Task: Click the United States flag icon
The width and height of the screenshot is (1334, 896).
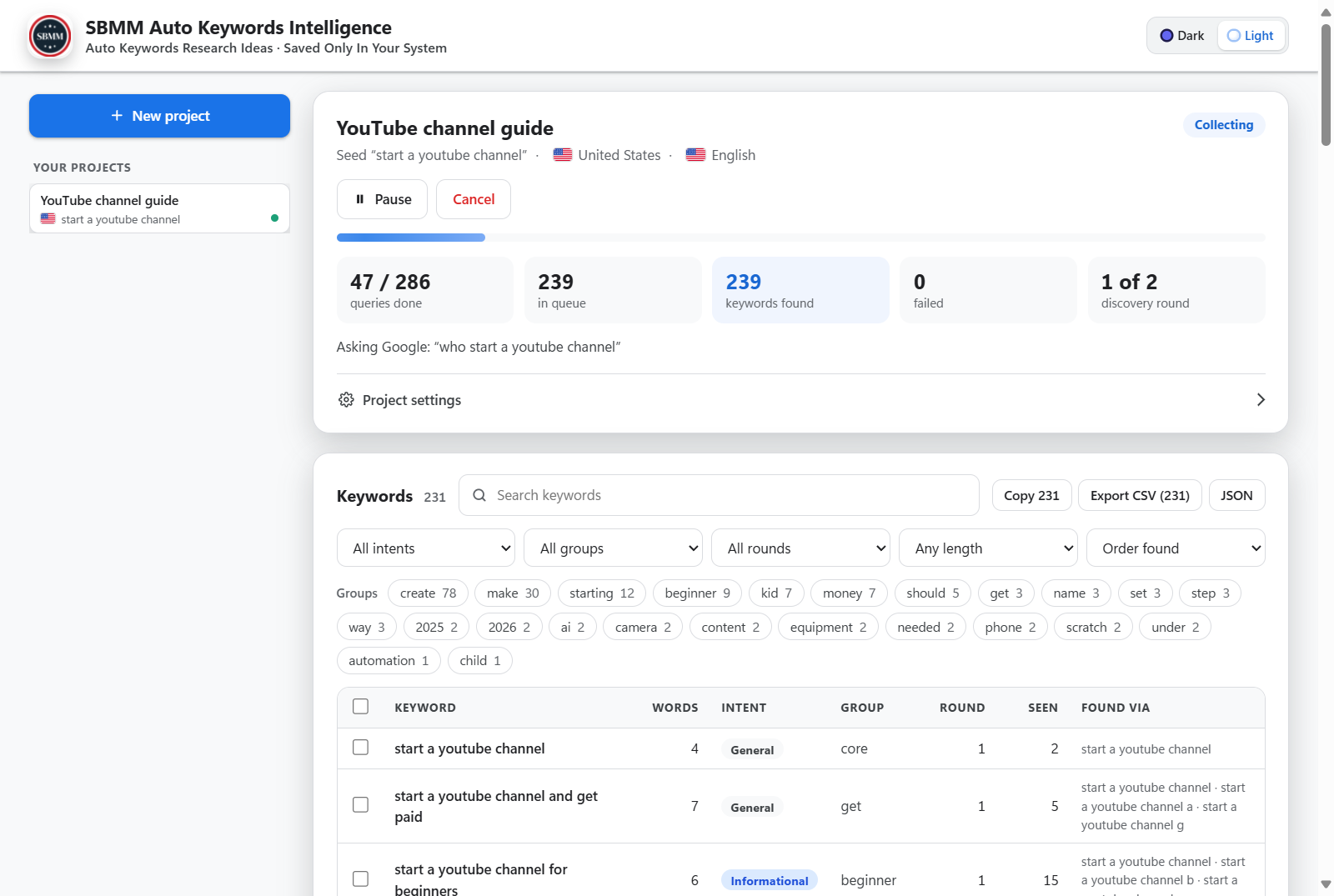Action: click(x=563, y=155)
